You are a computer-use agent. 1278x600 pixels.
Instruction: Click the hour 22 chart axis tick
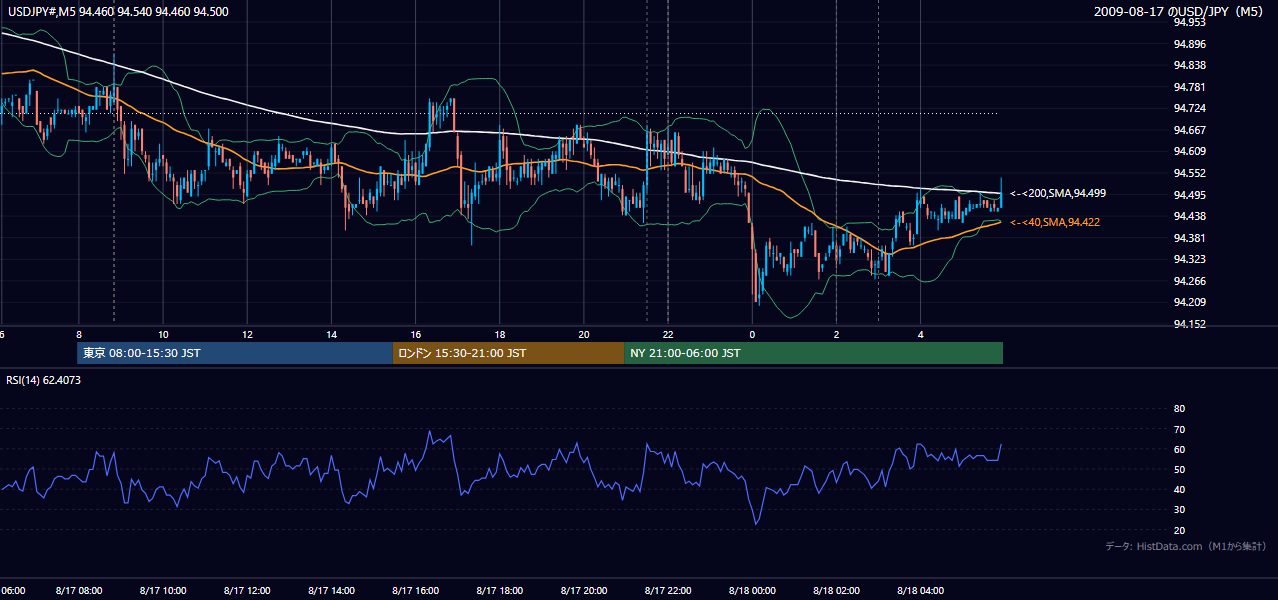(x=668, y=334)
